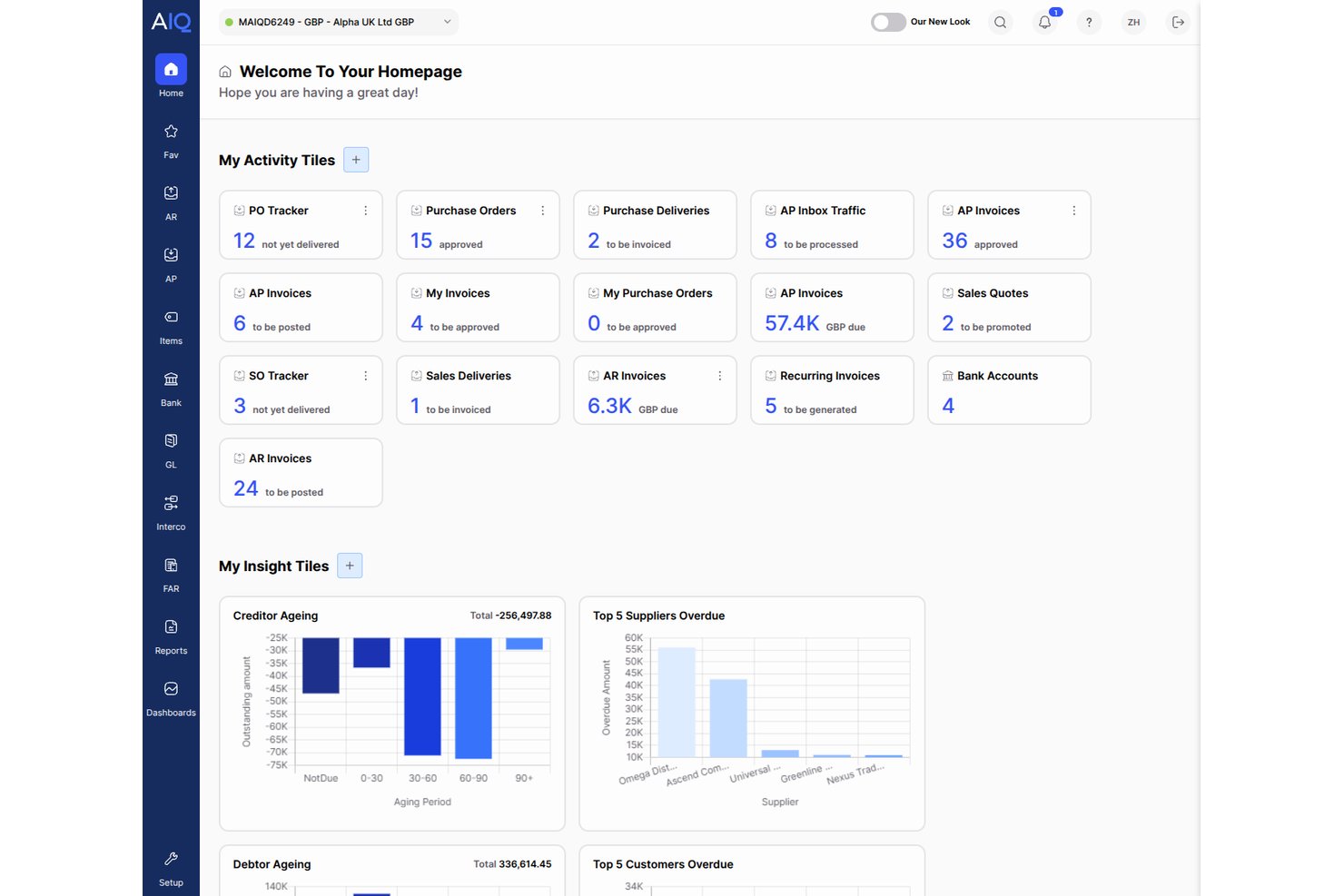
Task: Open SO Tracker 3 not yet delivered
Action: tap(301, 390)
